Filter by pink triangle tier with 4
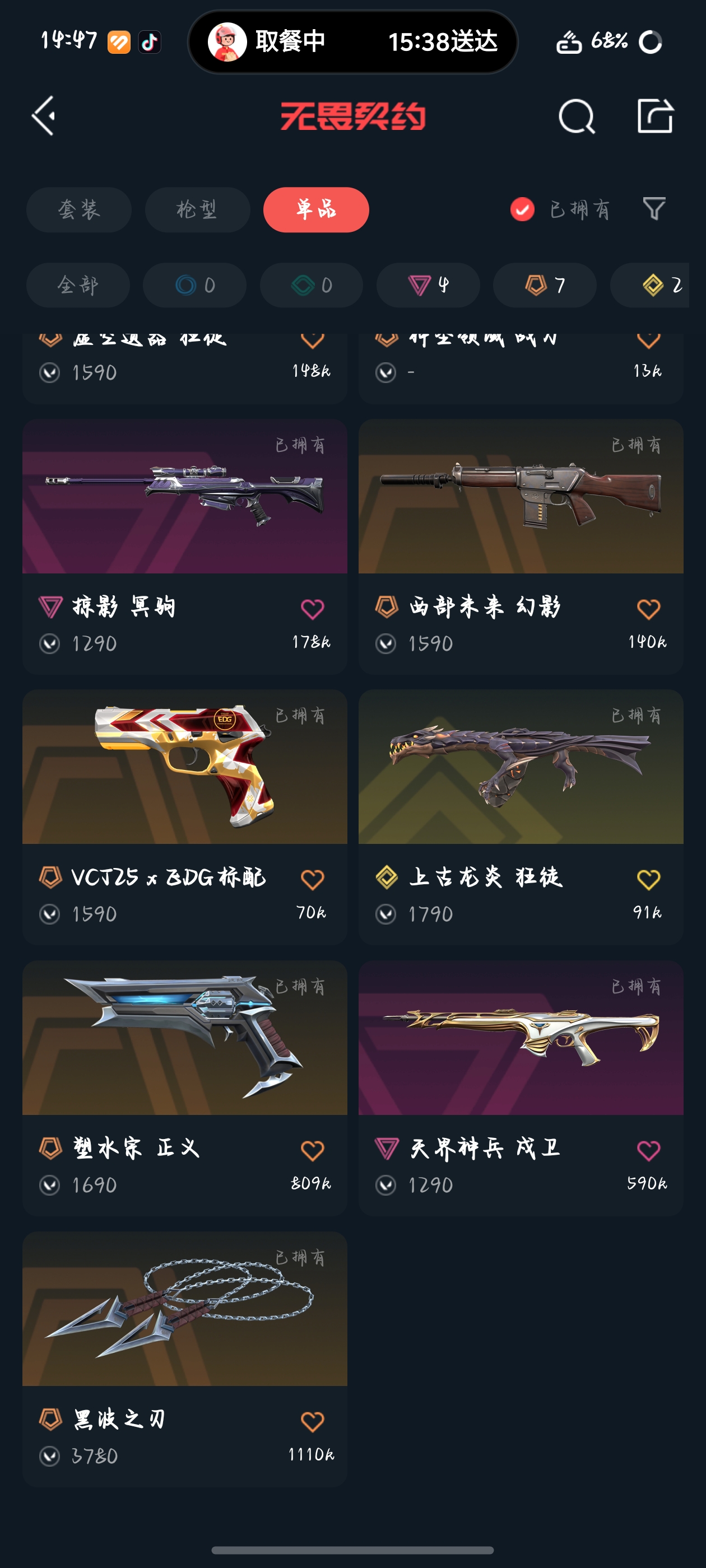 tap(428, 285)
